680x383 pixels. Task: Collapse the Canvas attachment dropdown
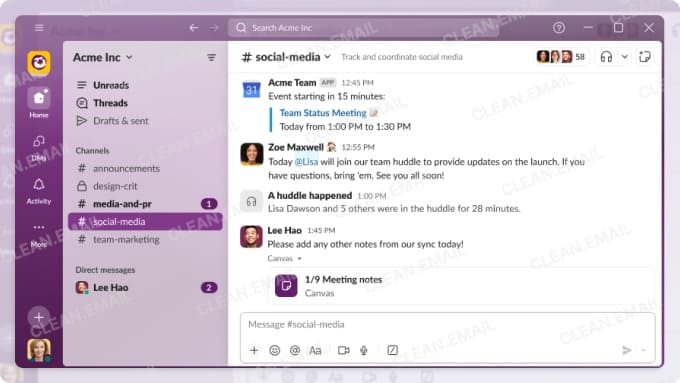tap(284, 259)
